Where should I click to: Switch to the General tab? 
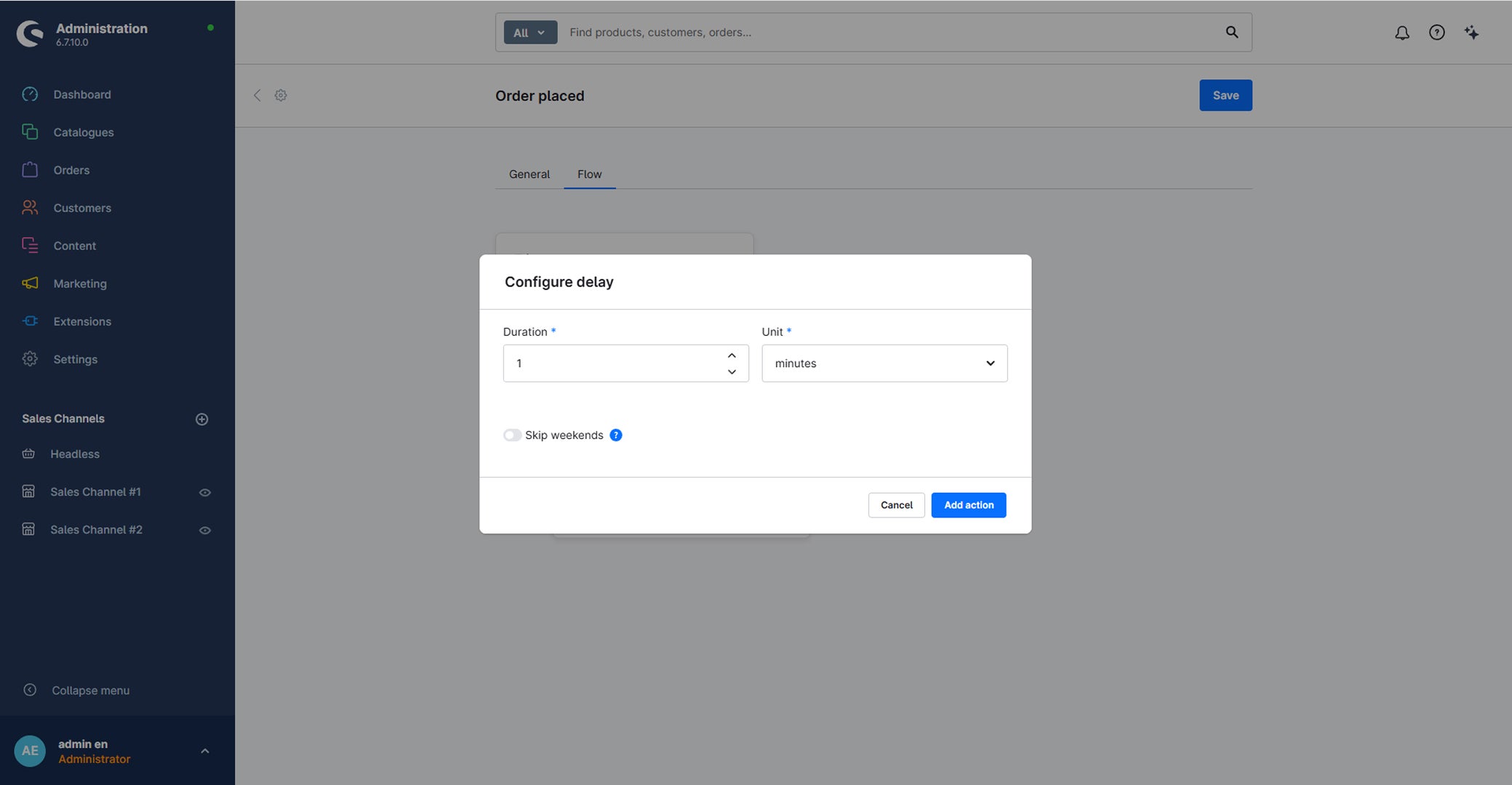529,174
